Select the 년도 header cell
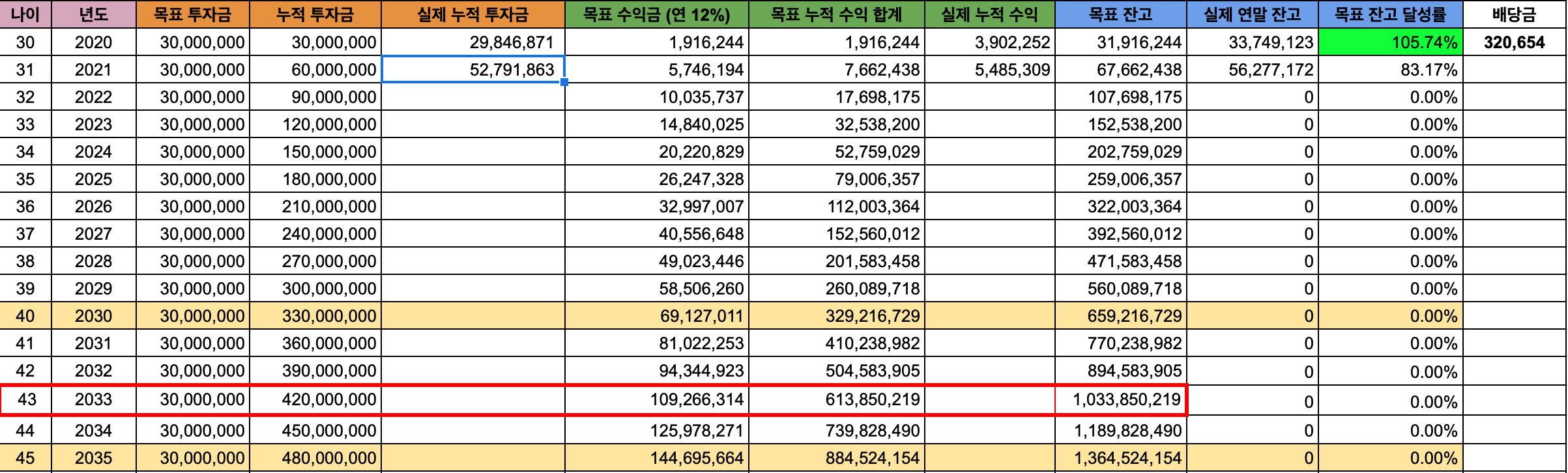 (94, 14)
